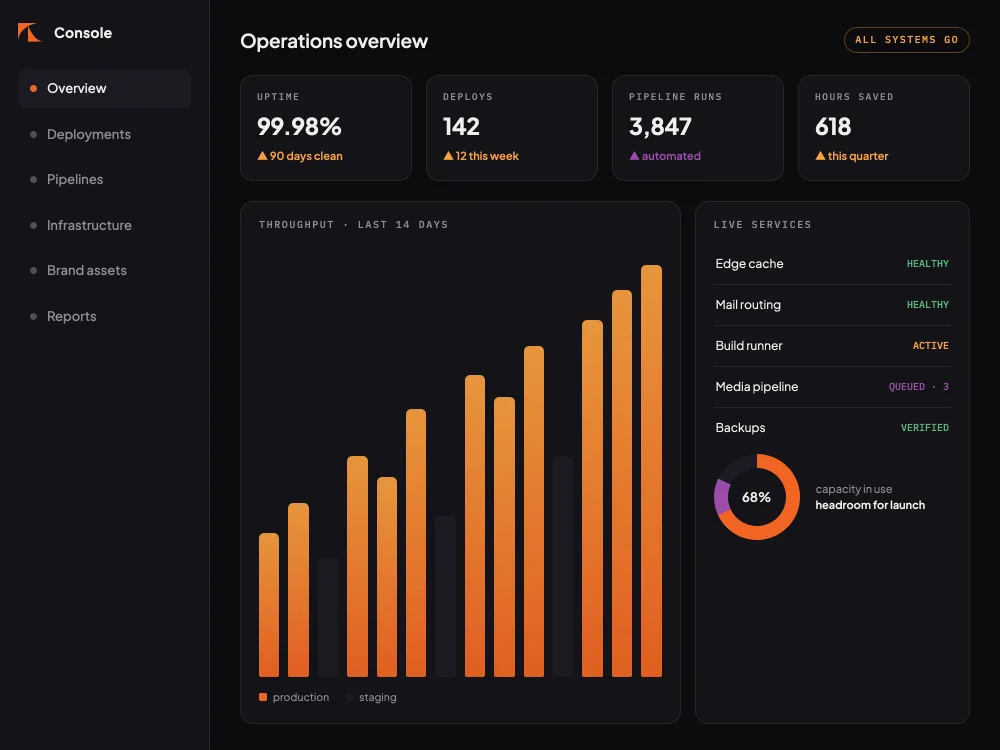This screenshot has width=1000, height=750.
Task: Click the 12 this week label
Action: [x=487, y=156]
